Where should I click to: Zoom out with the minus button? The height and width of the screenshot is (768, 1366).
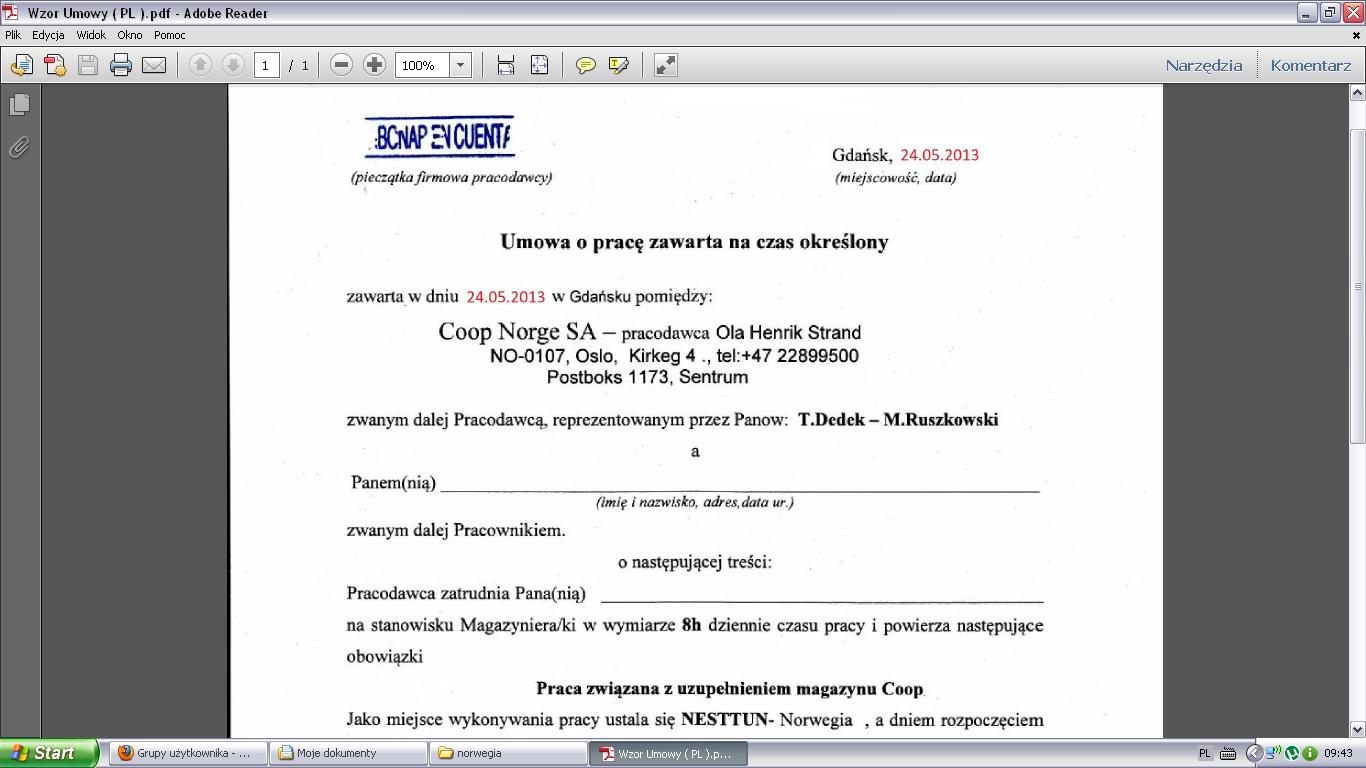point(341,65)
